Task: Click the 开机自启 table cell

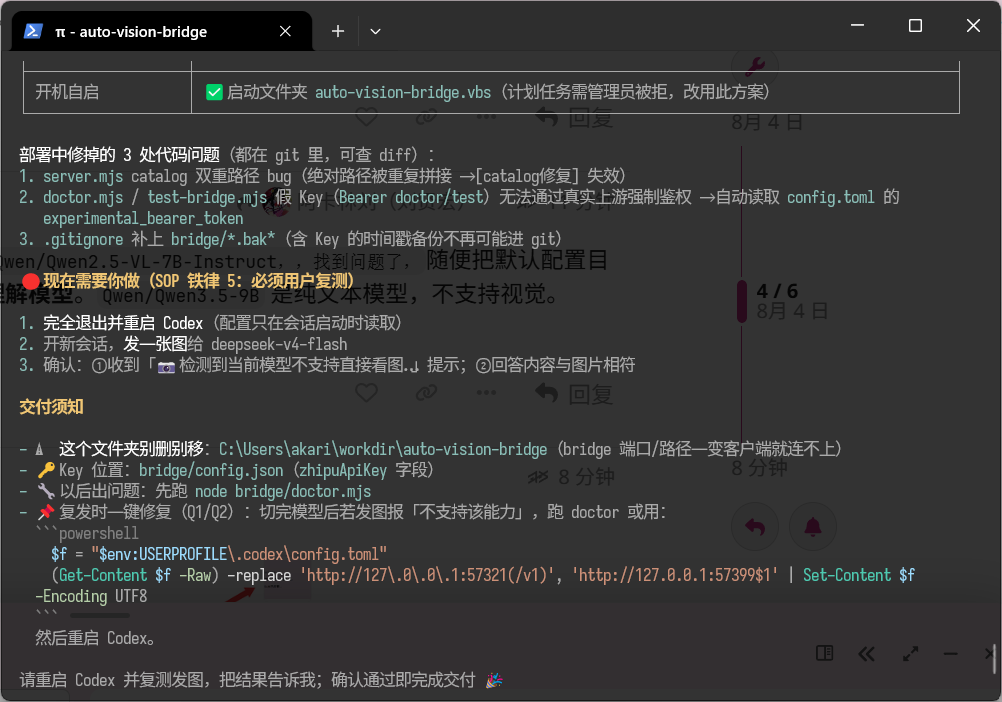Action: (107, 92)
